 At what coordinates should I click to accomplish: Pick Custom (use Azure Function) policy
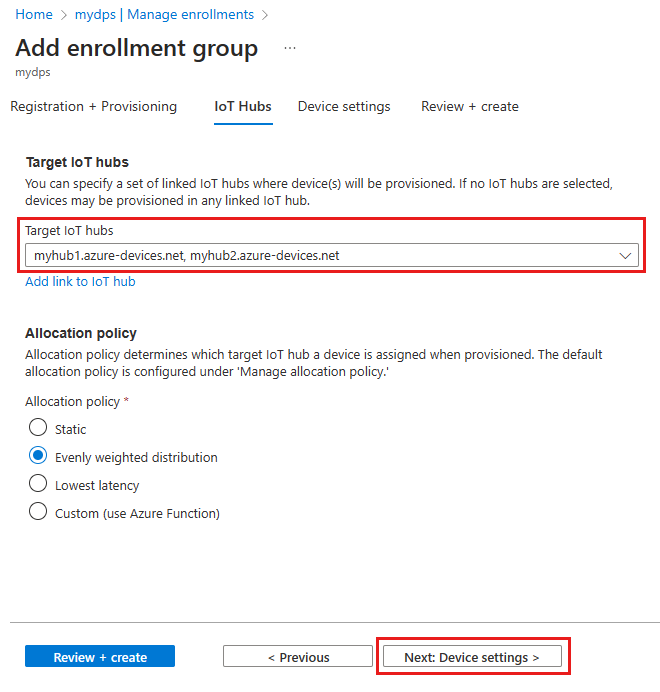click(x=38, y=512)
